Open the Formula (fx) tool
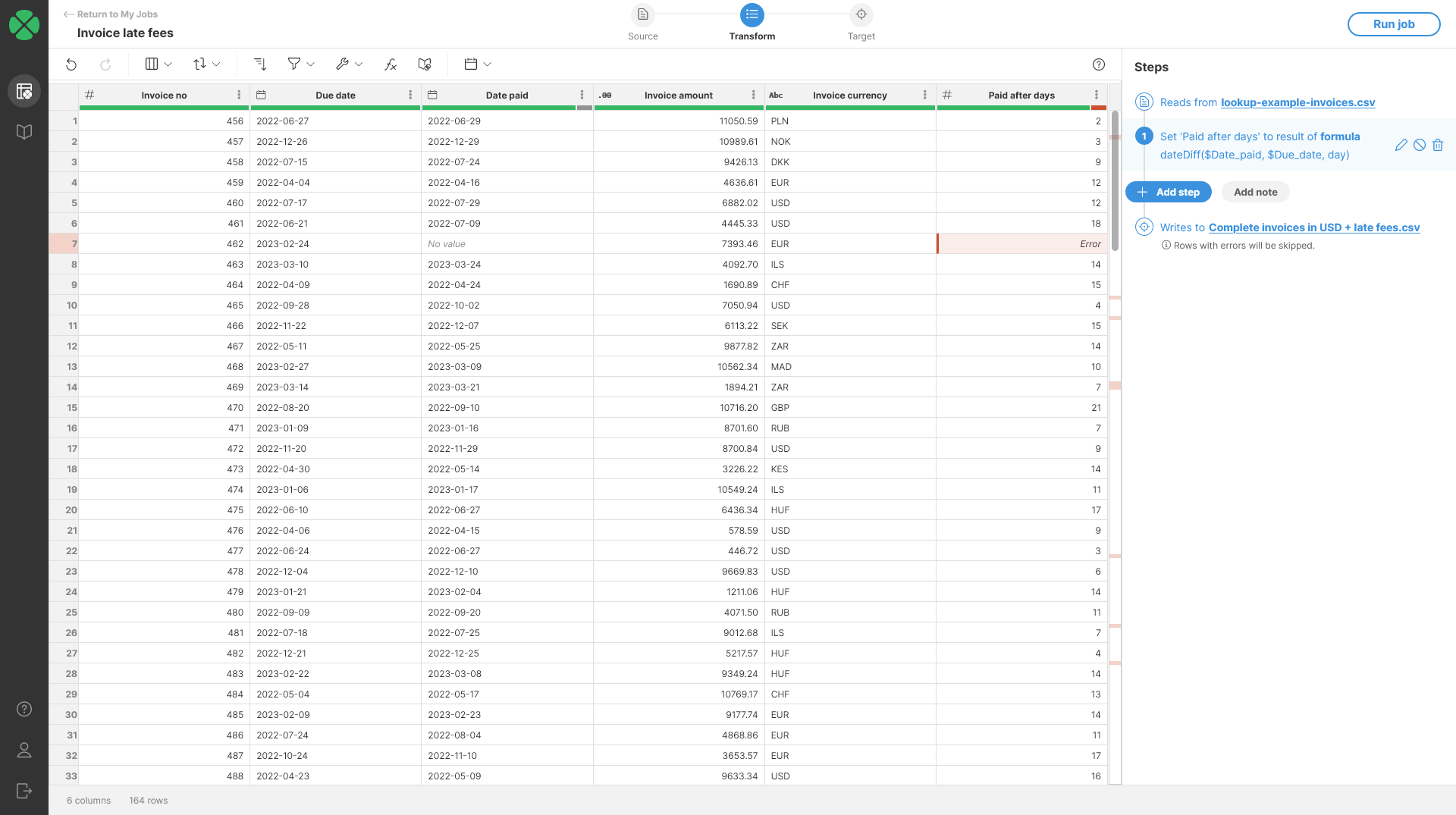 pos(390,64)
